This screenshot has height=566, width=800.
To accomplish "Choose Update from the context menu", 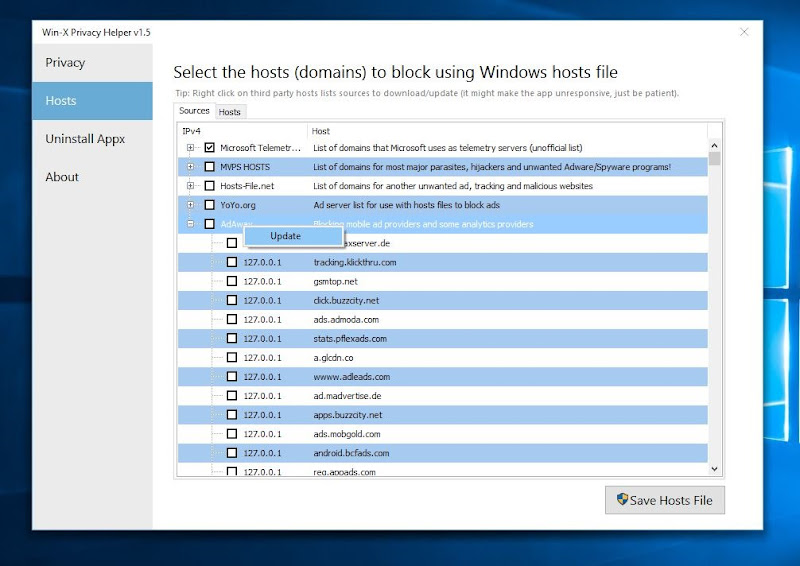I will [293, 236].
